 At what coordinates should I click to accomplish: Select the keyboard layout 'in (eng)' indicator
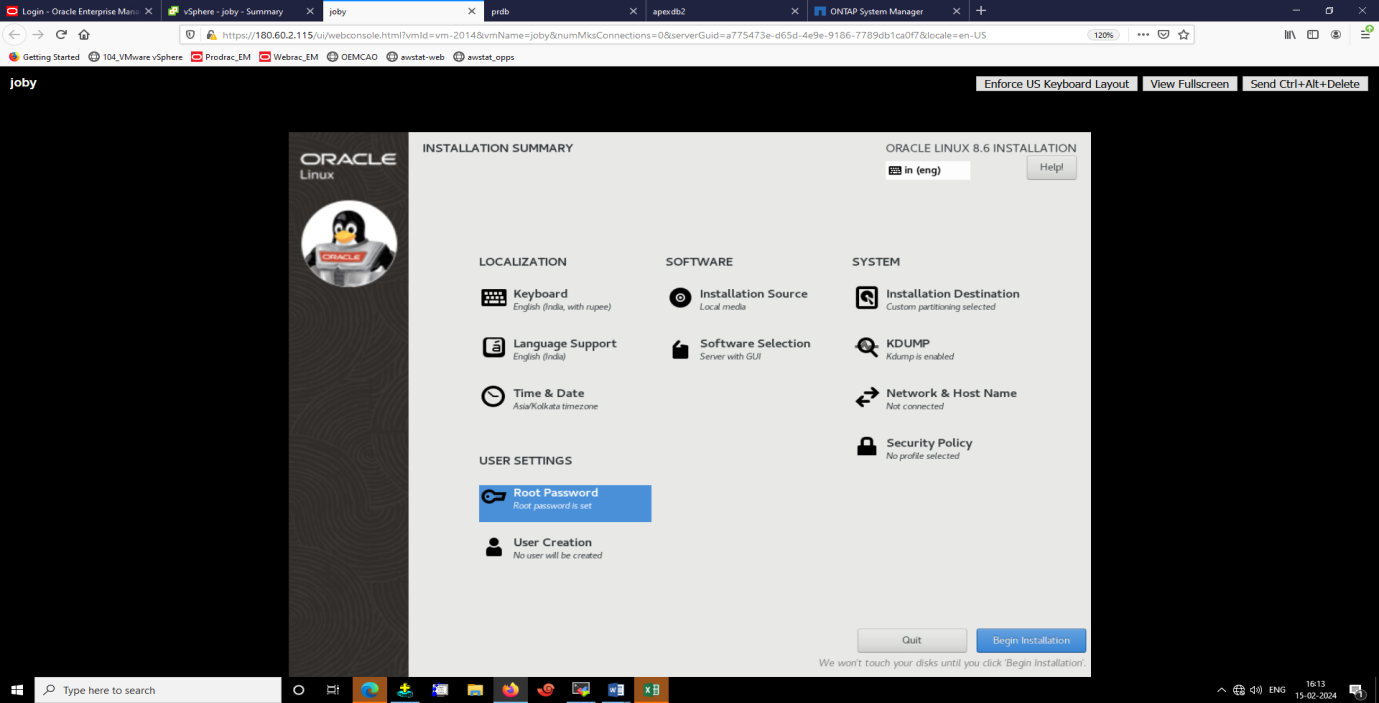(x=927, y=171)
